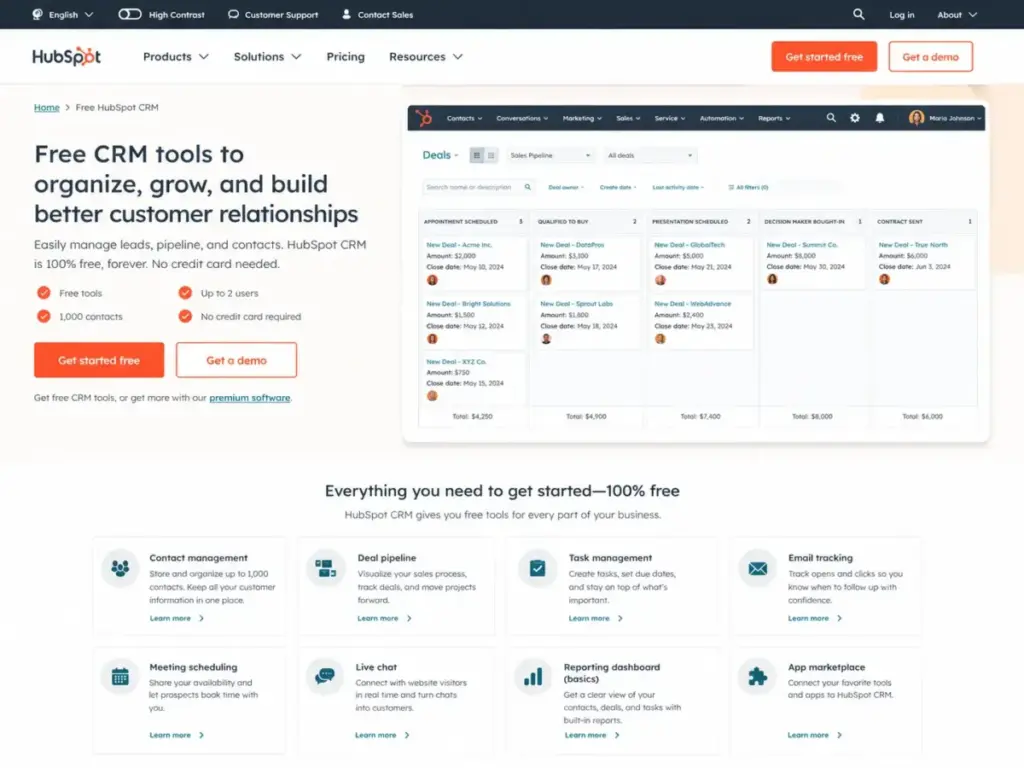Click the Log in link

coord(901,14)
